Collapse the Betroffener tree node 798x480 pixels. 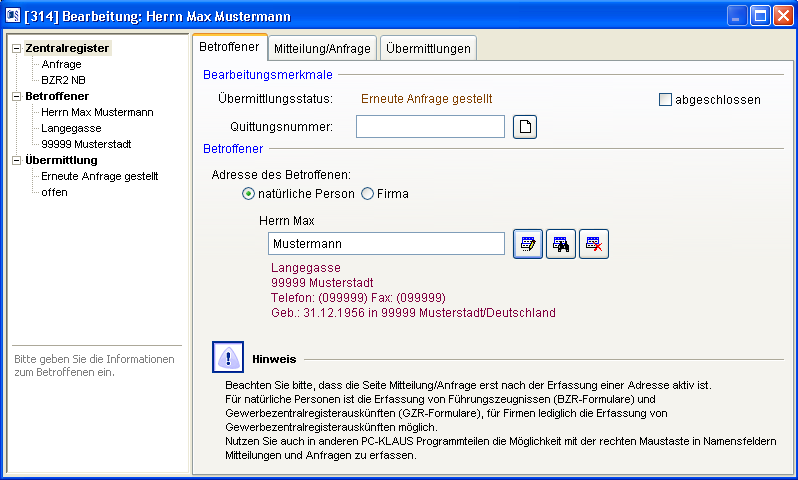pyautogui.click(x=16, y=96)
